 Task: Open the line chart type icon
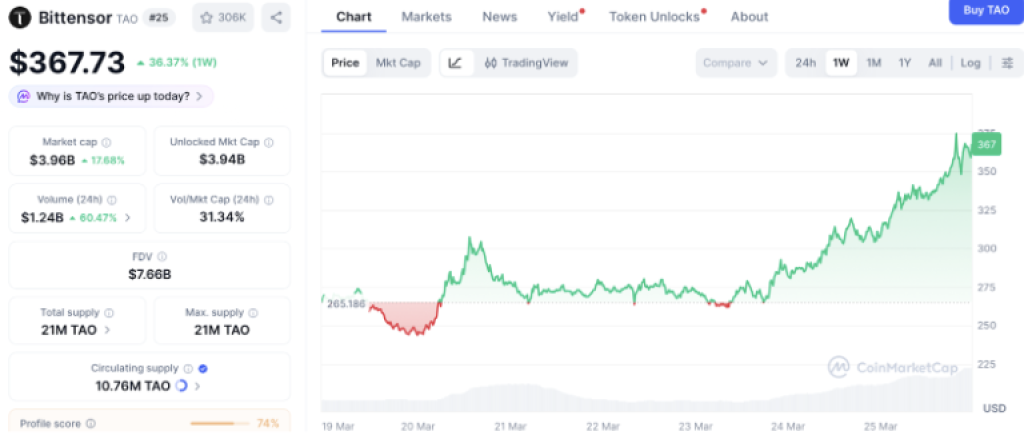[455, 63]
